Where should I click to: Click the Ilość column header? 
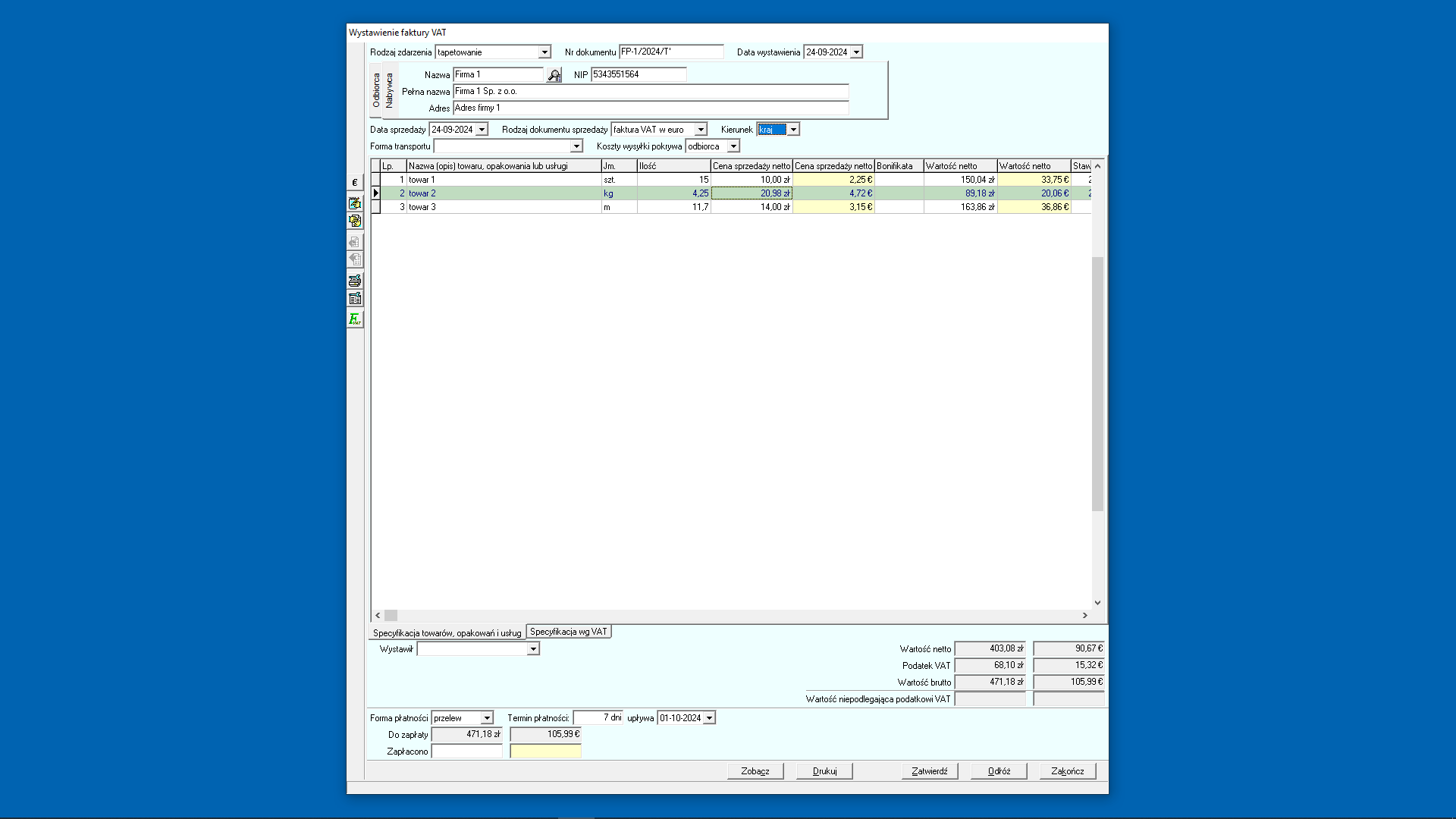click(674, 166)
